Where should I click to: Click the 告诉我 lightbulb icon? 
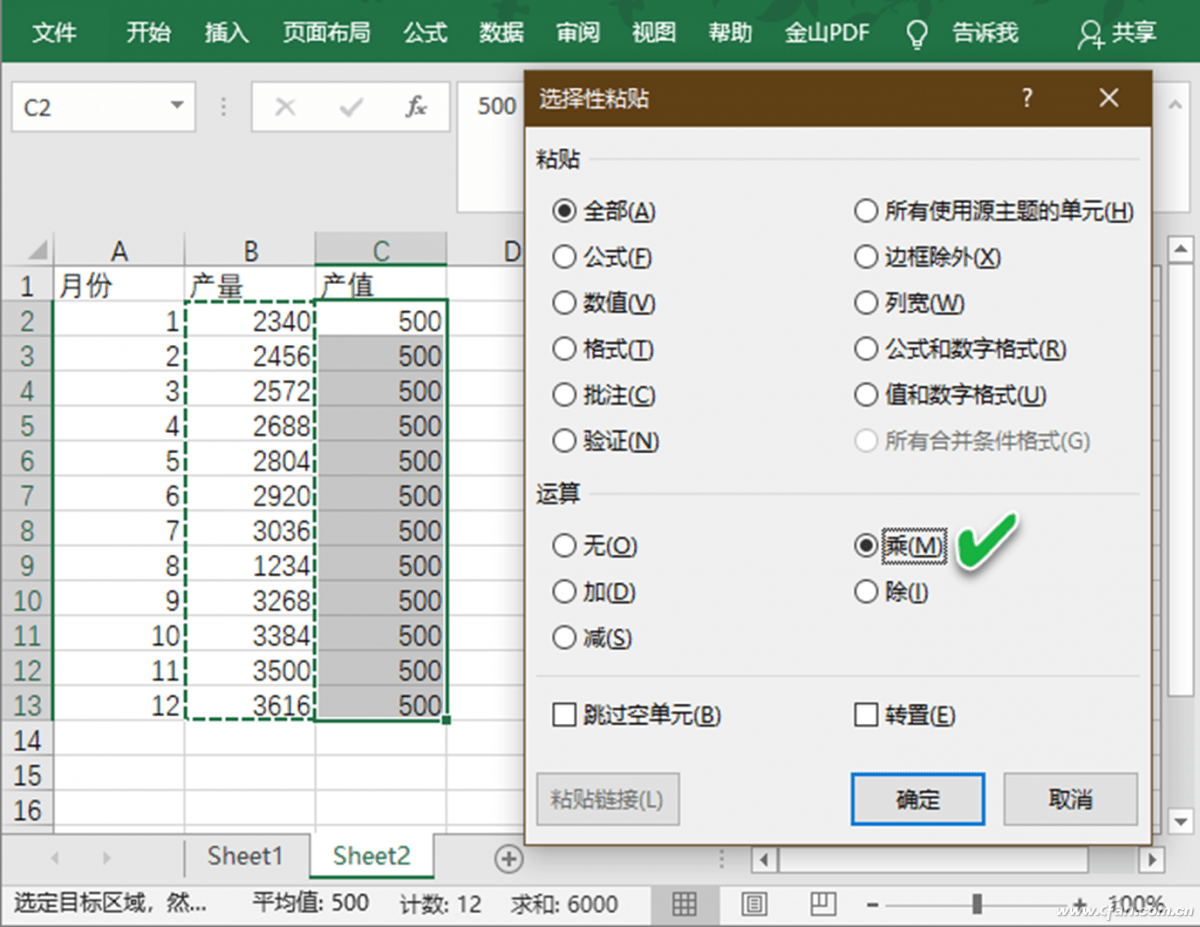point(914,32)
